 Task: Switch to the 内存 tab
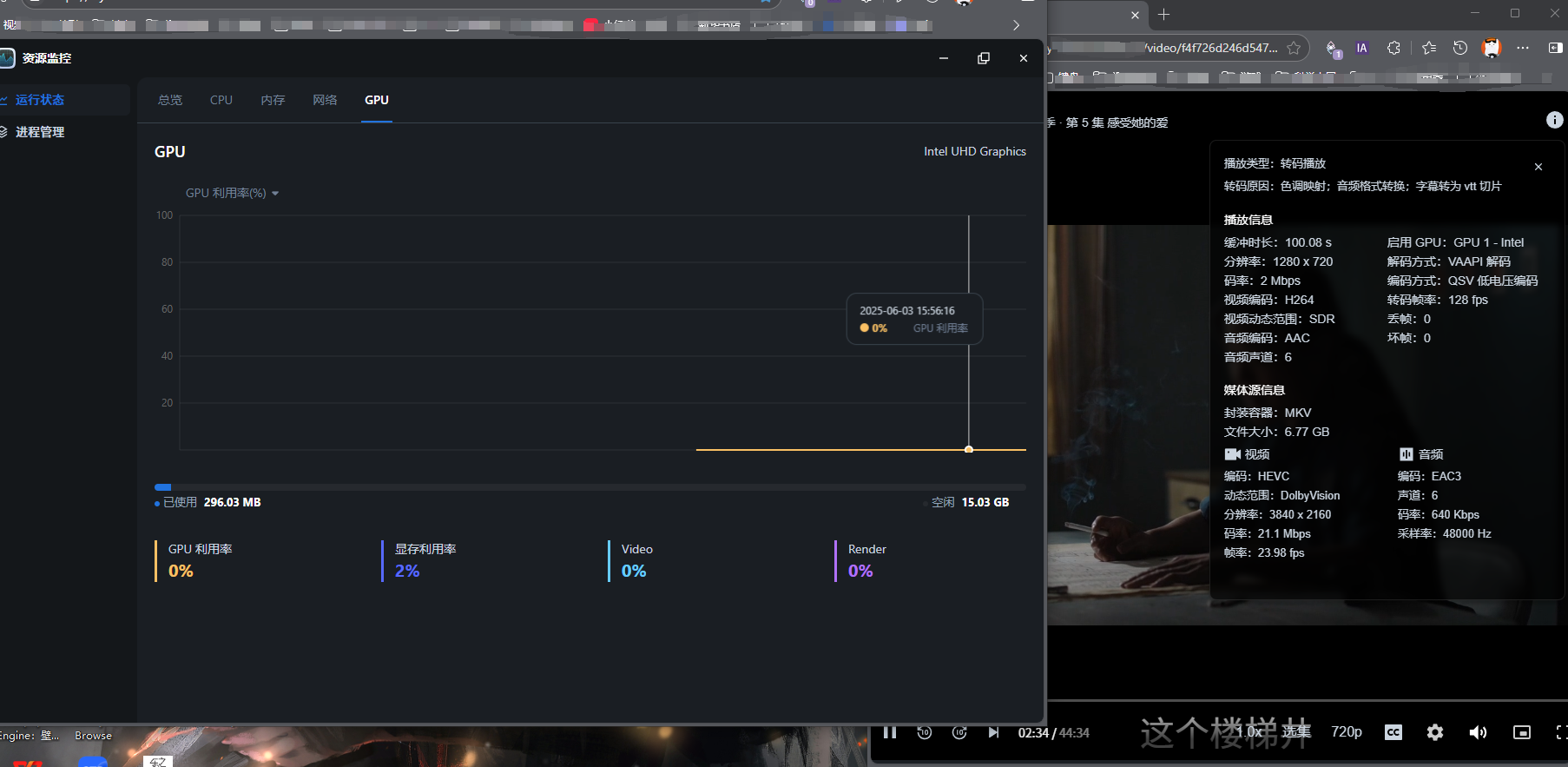[273, 100]
